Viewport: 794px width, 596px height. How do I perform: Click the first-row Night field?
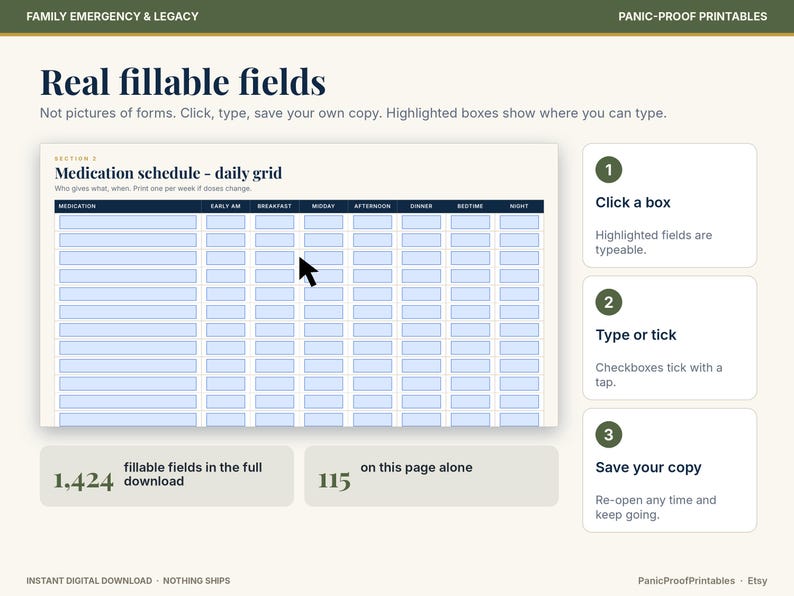coord(519,222)
